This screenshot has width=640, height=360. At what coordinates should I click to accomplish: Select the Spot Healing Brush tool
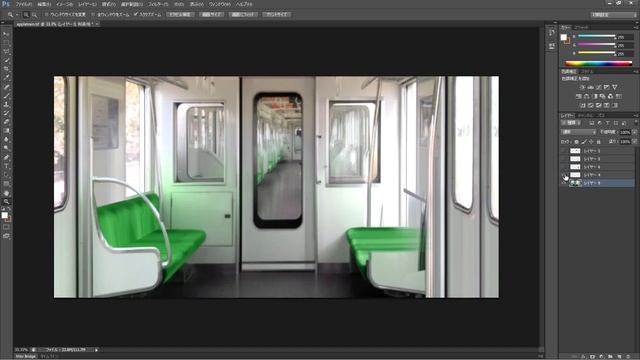tap(6, 87)
